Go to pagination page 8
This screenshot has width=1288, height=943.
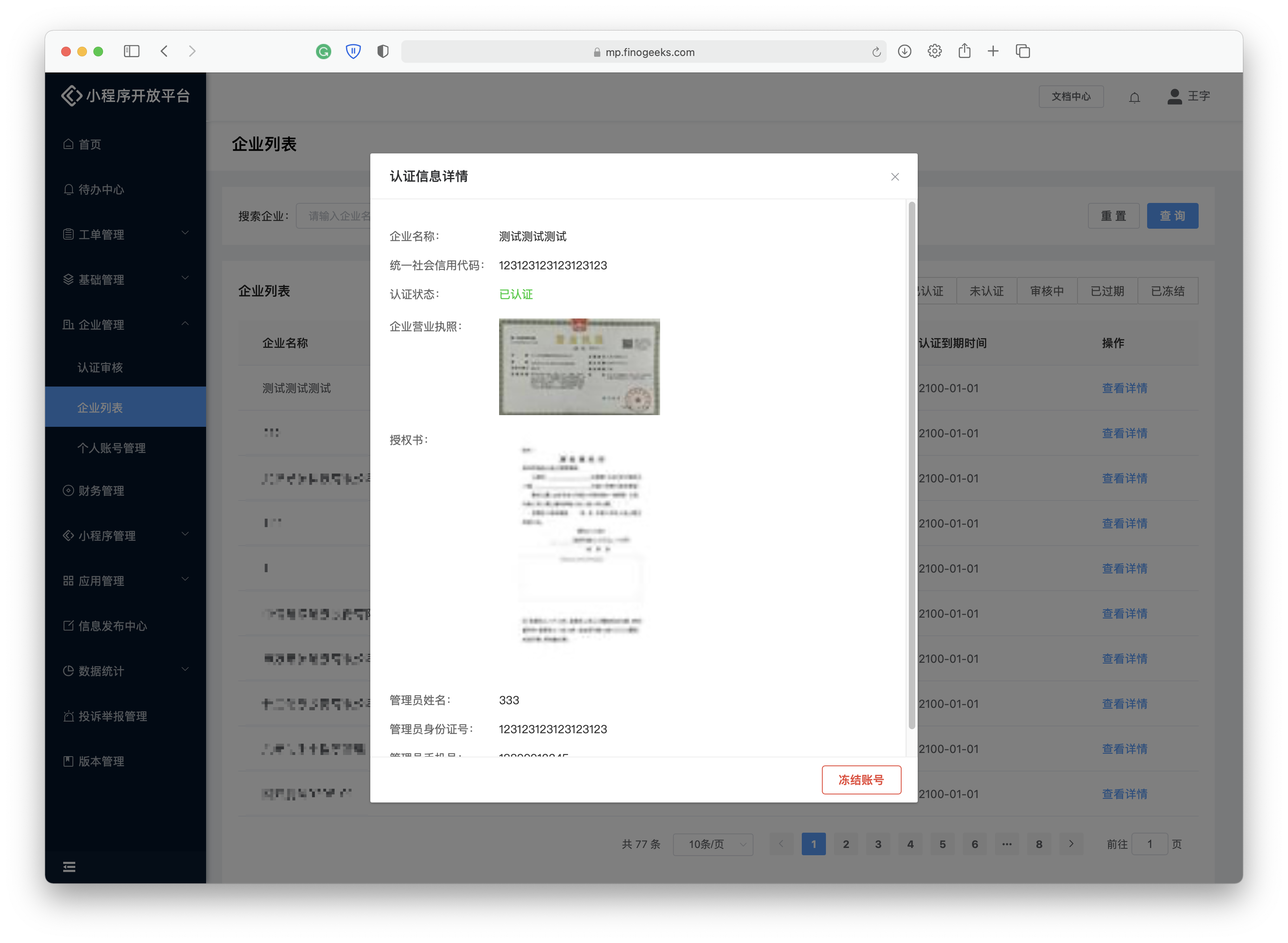(1038, 844)
